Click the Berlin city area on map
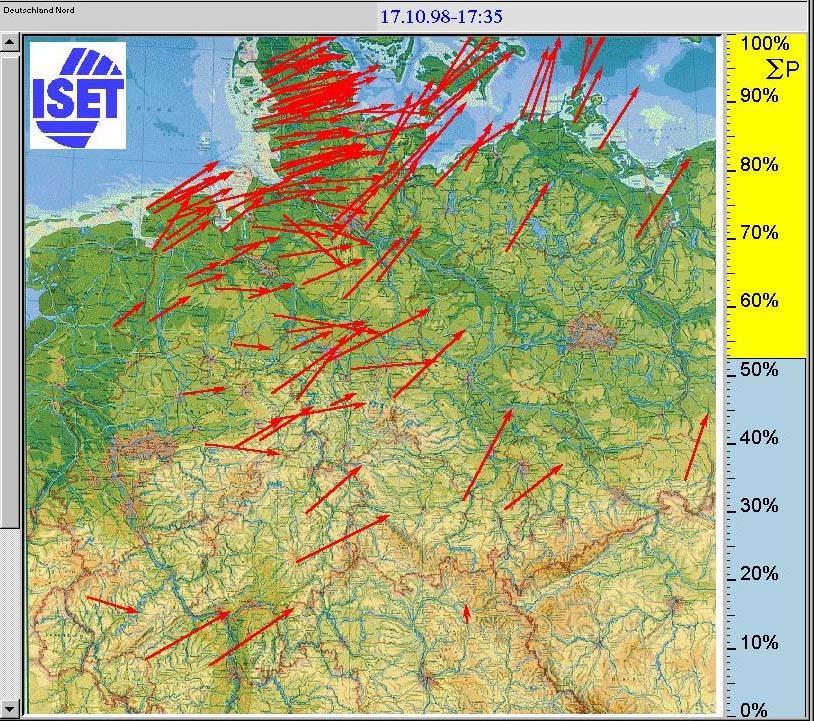The image size is (814, 721). [589, 333]
